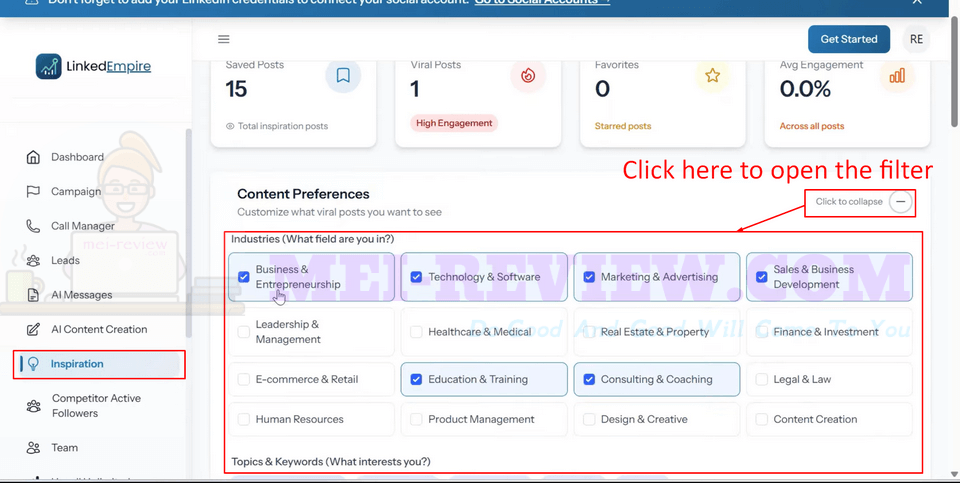Check E-commerce & Retail
Screen dimensions: 960x483
(x=244, y=380)
